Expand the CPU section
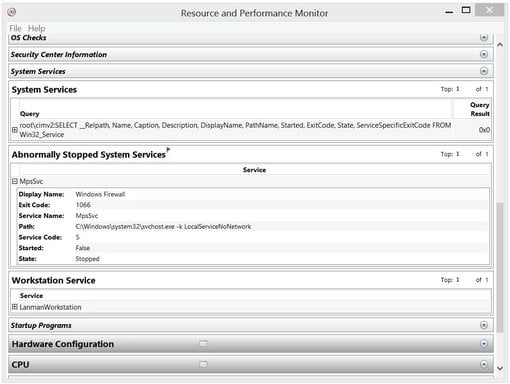Screen dimensions: 510x384 (x=484, y=364)
